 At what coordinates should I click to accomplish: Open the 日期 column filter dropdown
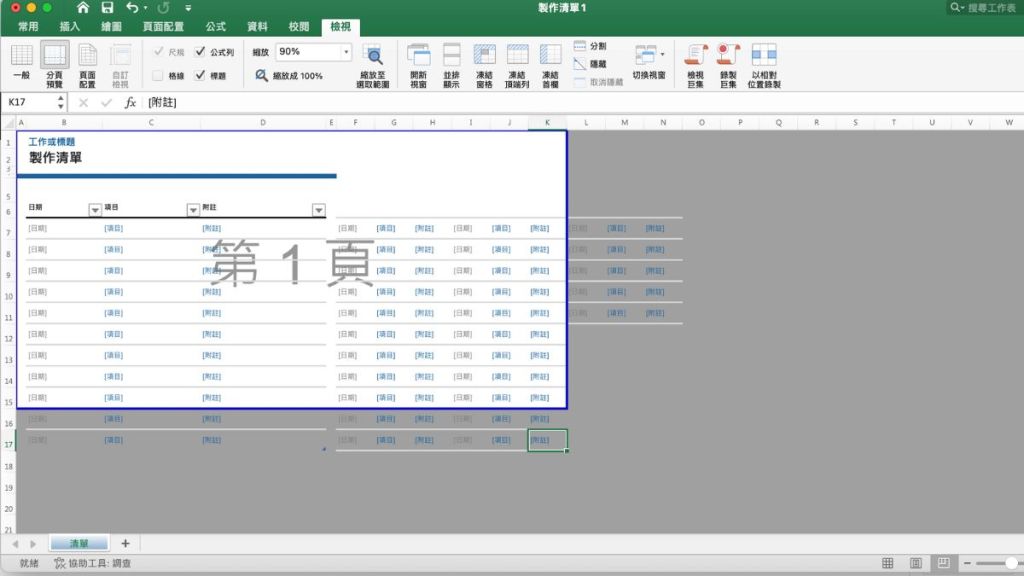tap(95, 210)
